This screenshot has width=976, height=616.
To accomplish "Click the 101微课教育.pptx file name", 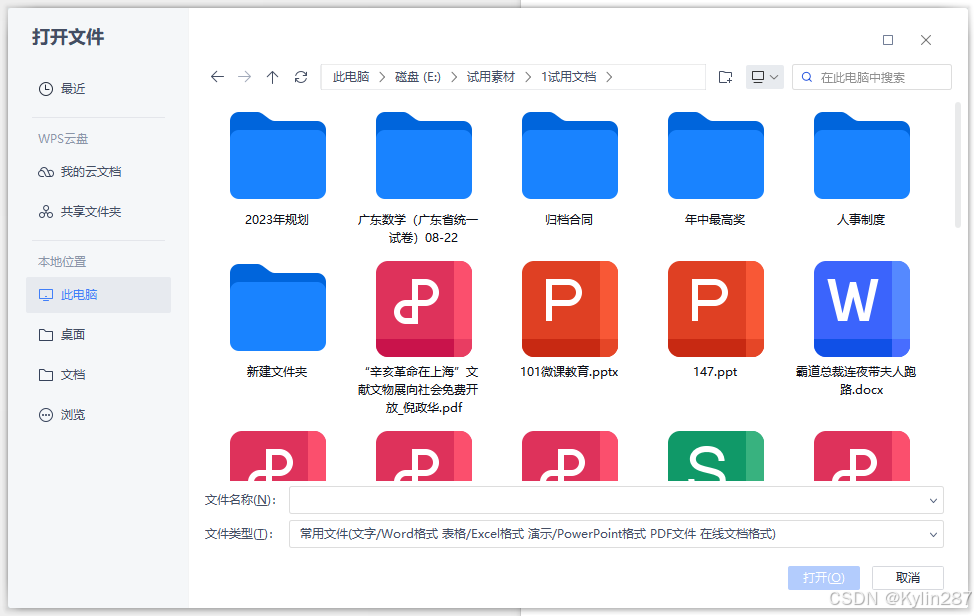I will pyautogui.click(x=569, y=372).
